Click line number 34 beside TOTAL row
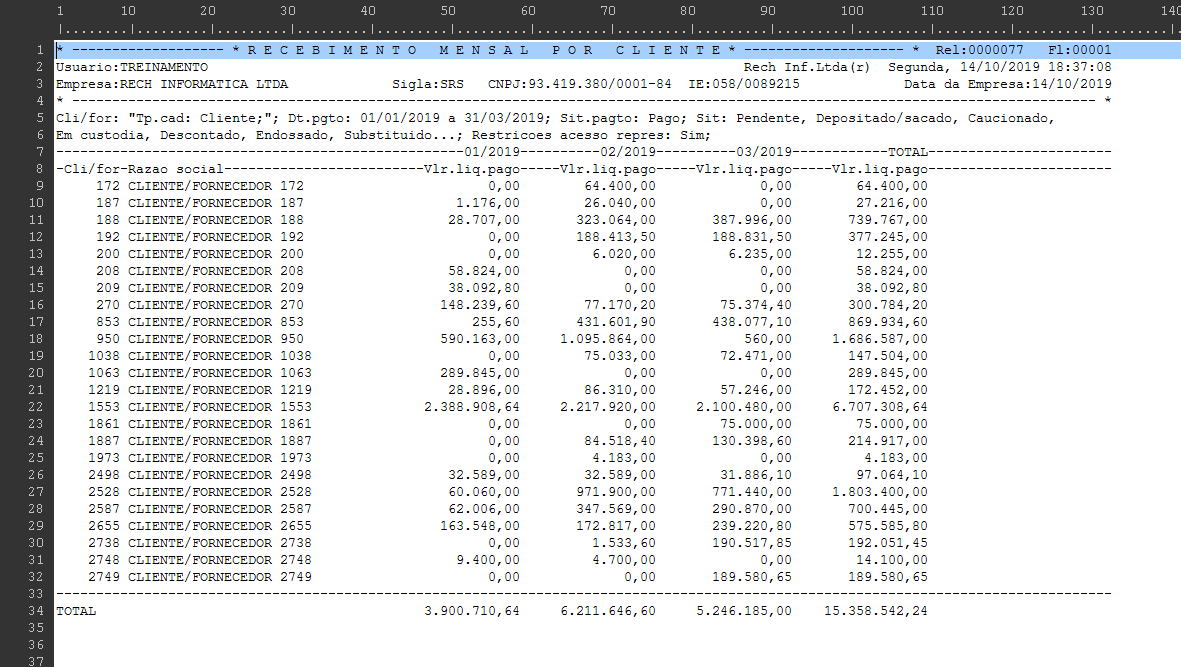Screen dimensions: 1181x667 pyautogui.click(x=36, y=611)
